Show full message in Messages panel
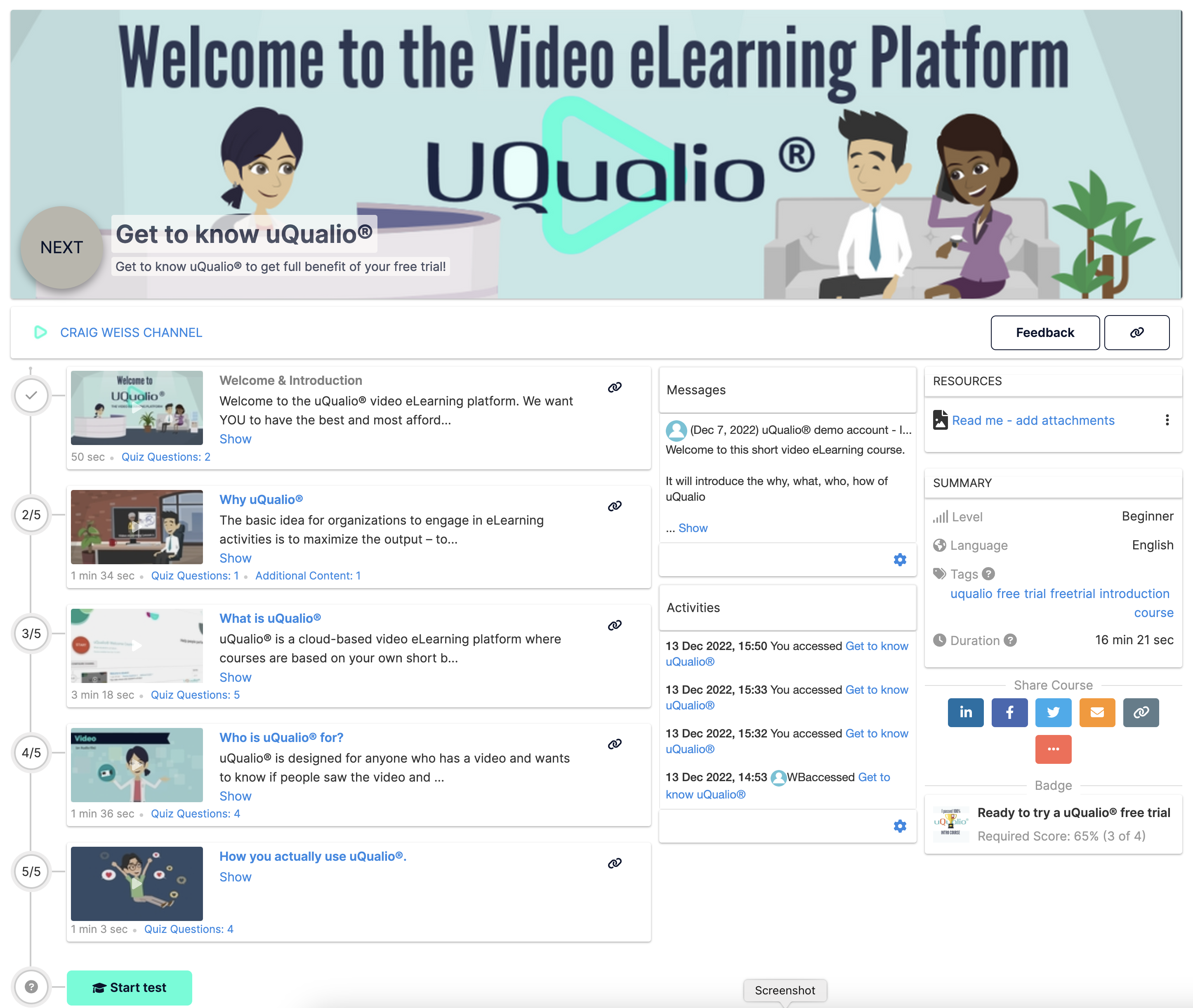1193x1008 pixels. coord(692,528)
